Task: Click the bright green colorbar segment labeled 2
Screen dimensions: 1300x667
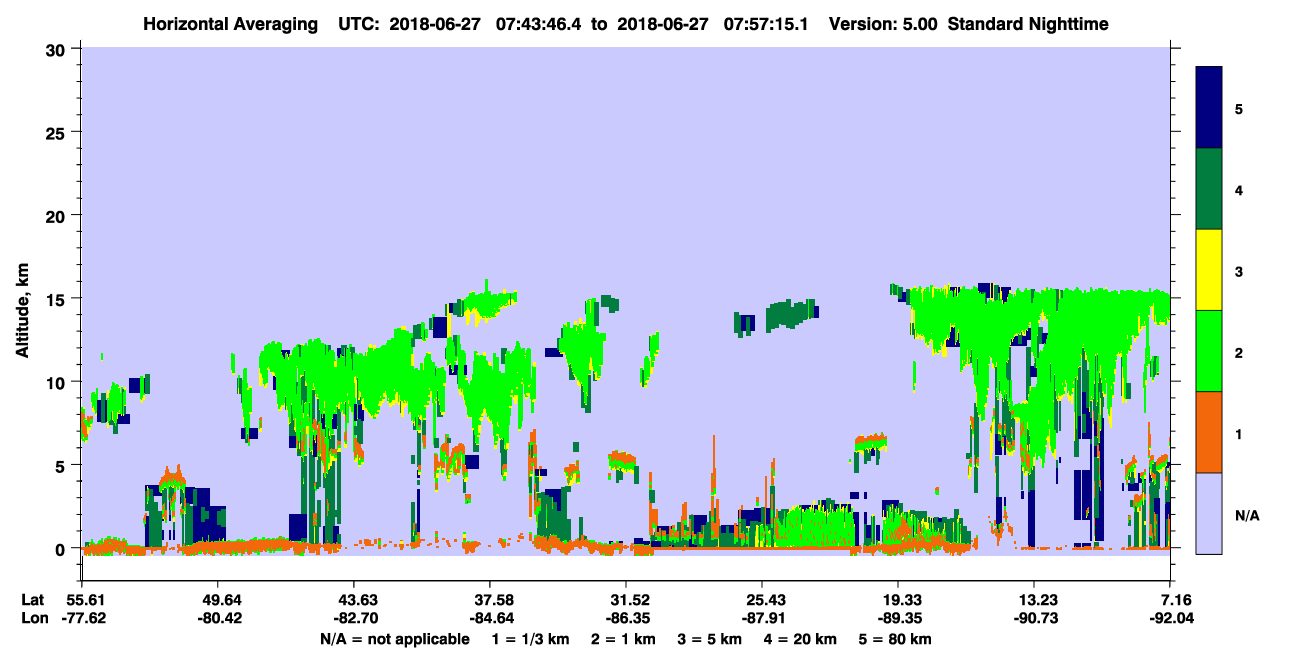Action: pos(1209,351)
